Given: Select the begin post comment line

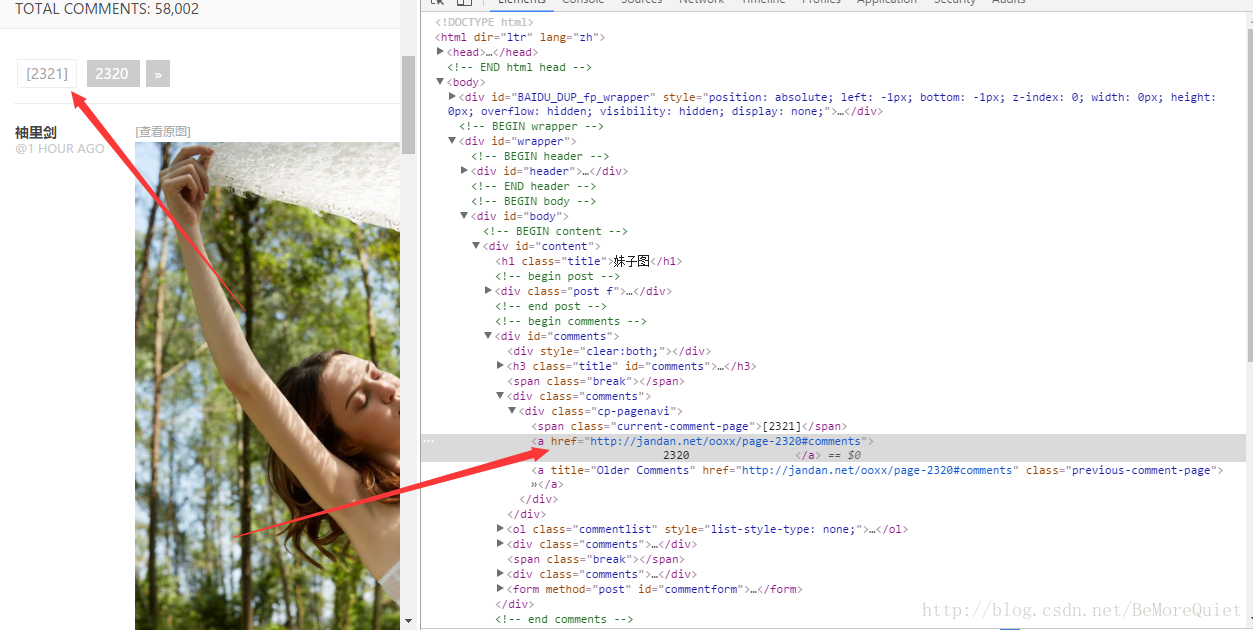Looking at the screenshot, I should pos(558,276).
